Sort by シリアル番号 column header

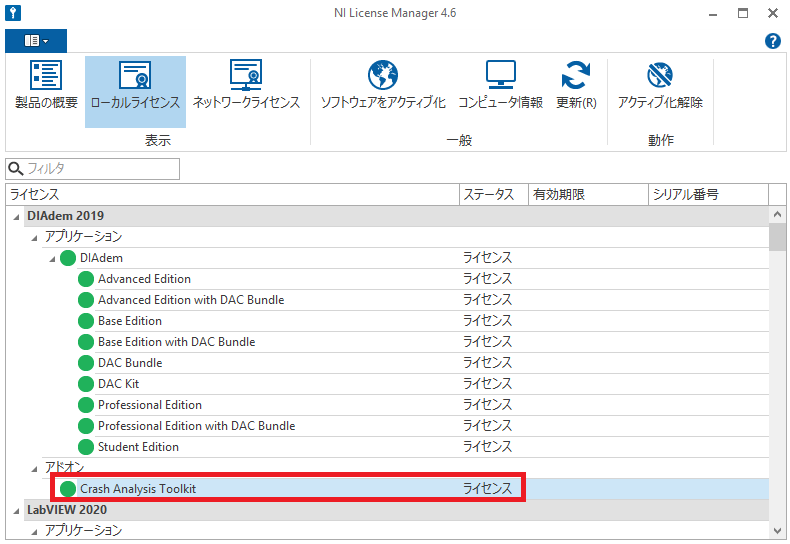coord(708,194)
